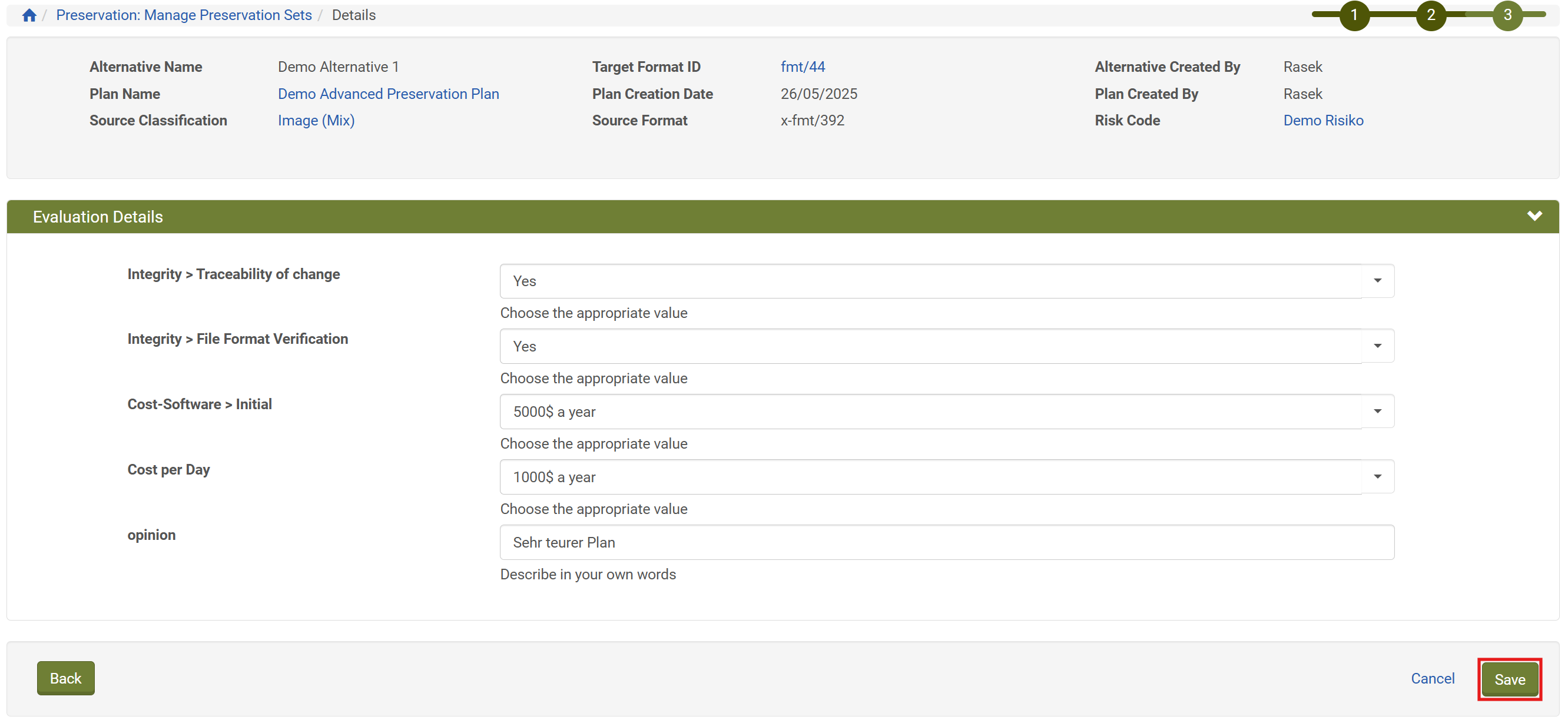The height and width of the screenshot is (723, 1568).
Task: Open the fmt/44 target format link
Action: (x=803, y=67)
